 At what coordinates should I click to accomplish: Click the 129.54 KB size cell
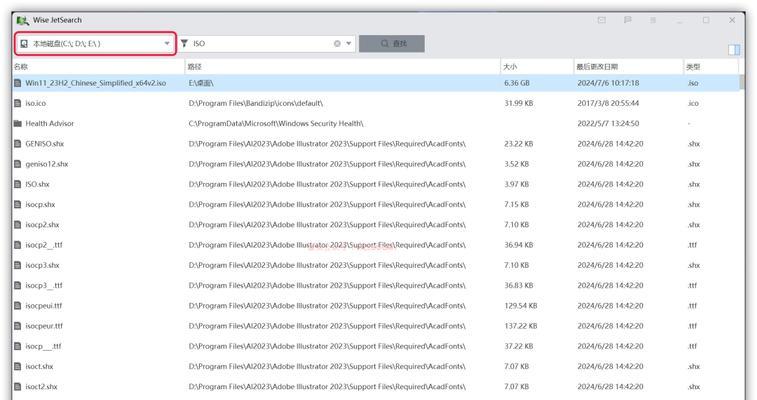(x=520, y=306)
